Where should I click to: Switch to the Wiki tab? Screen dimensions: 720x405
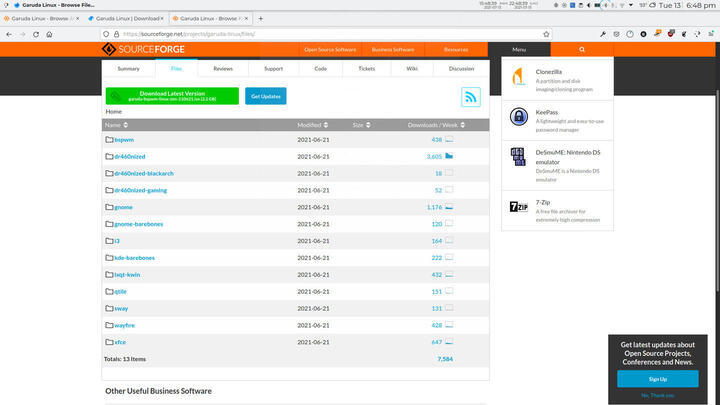[412, 68]
